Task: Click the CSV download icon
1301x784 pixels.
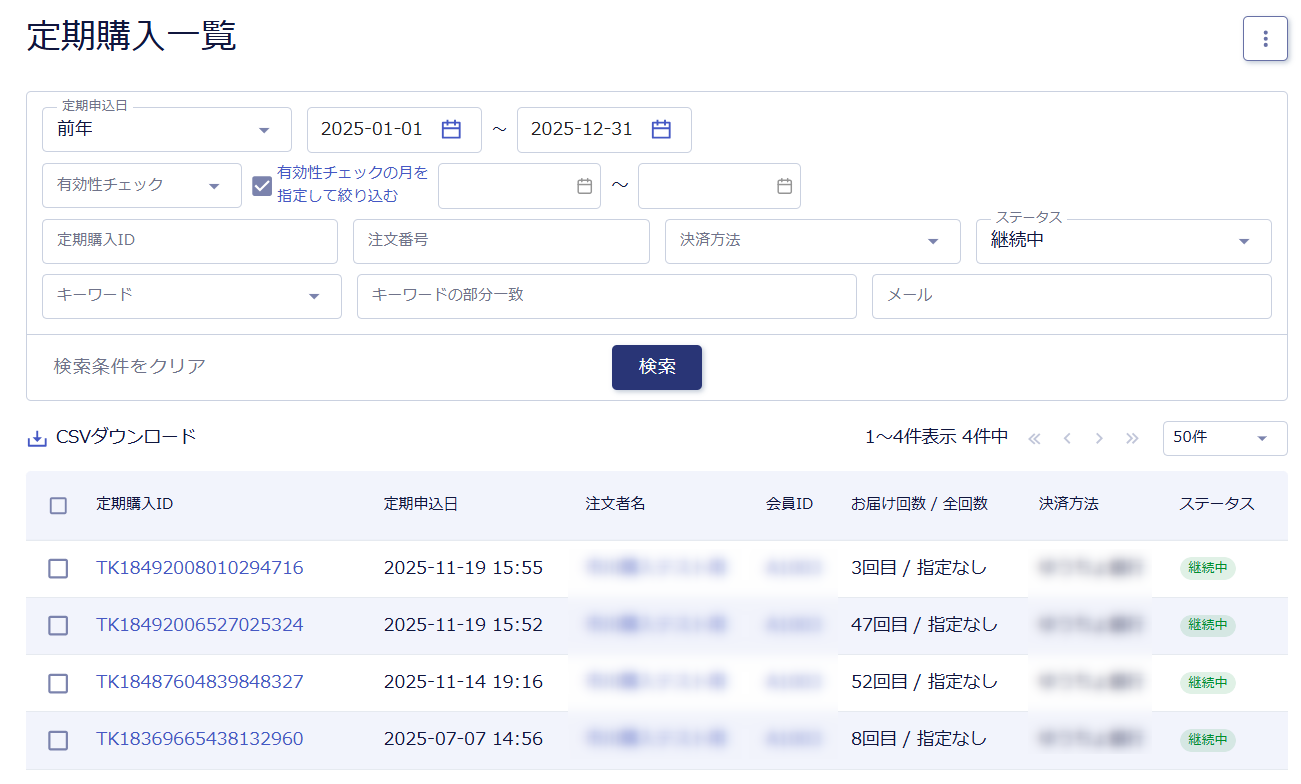Action: (37, 438)
